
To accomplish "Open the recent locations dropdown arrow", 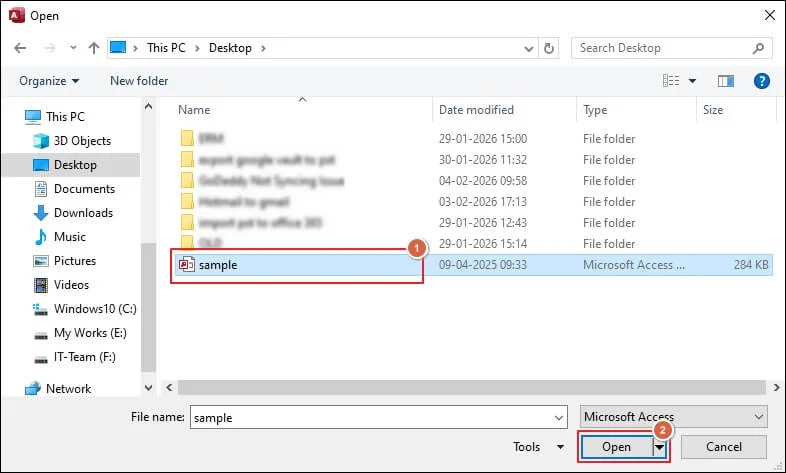I will pos(73,48).
